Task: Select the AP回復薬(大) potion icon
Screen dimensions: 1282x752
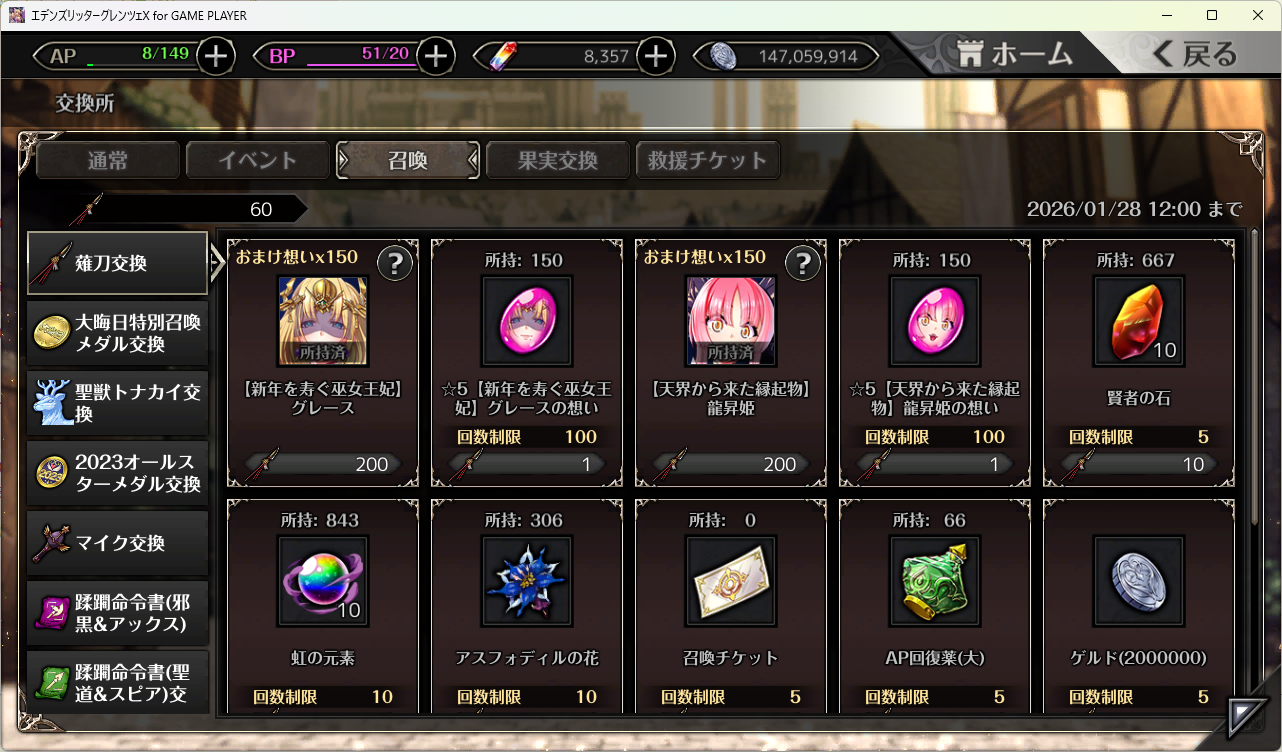Action: click(x=935, y=581)
